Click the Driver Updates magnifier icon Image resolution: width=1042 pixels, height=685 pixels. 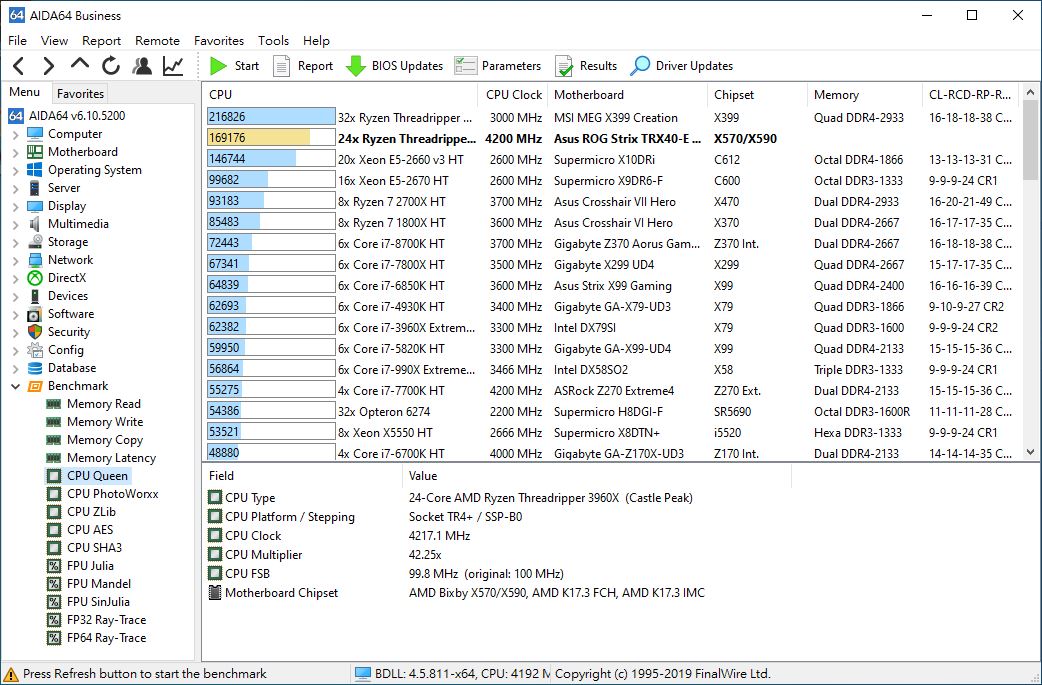[641, 66]
